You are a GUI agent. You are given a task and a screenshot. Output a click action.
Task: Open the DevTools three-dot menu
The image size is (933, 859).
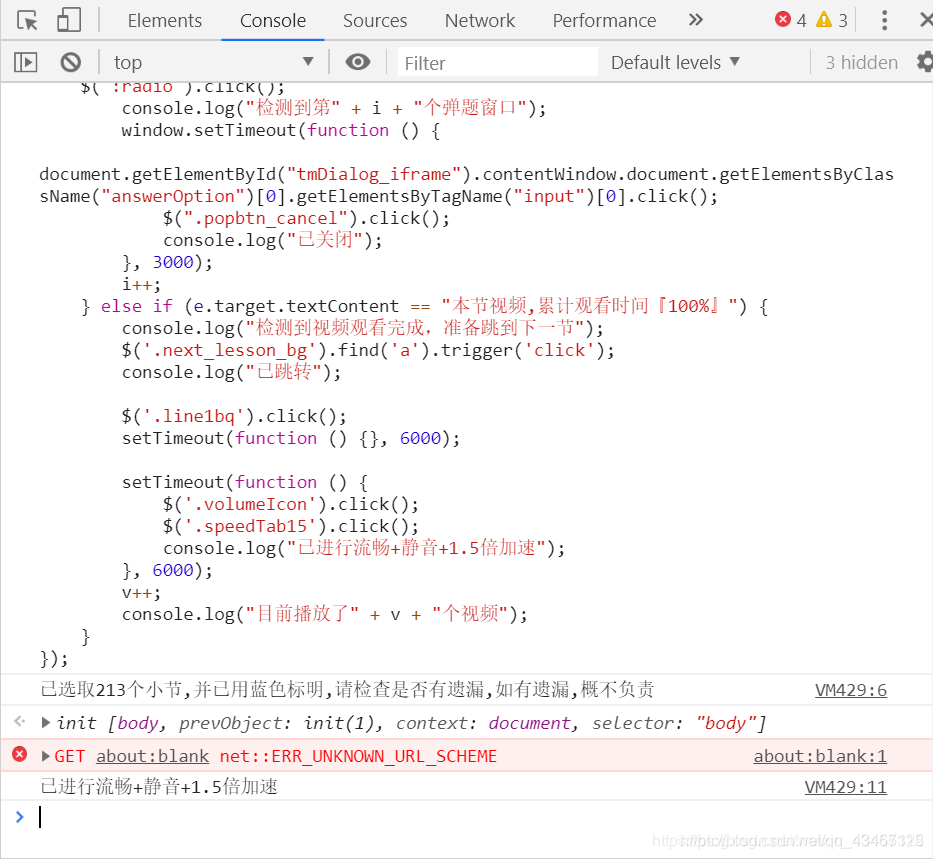point(884,20)
